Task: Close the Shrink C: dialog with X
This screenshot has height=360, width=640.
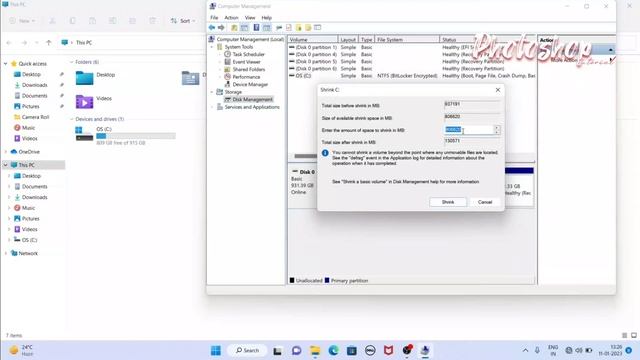Action: click(498, 90)
